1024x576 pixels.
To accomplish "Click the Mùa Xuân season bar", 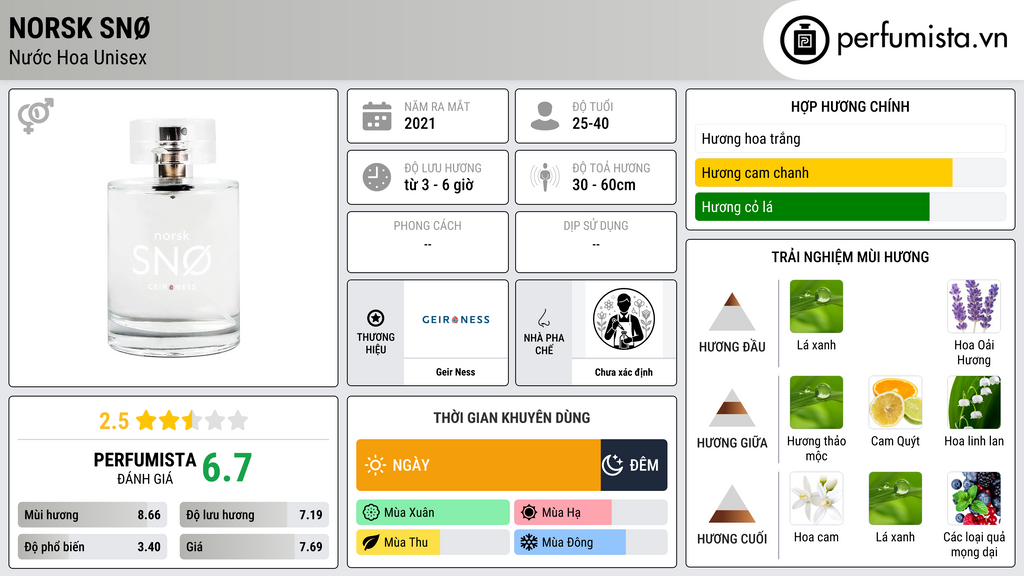I will click(x=433, y=513).
